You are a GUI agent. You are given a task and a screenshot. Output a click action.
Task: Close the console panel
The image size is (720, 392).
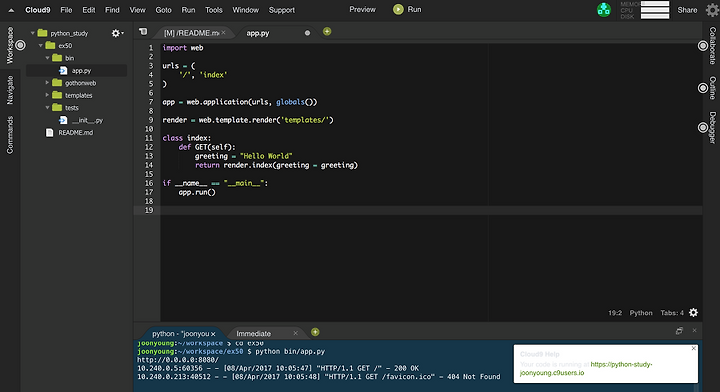[694, 330]
